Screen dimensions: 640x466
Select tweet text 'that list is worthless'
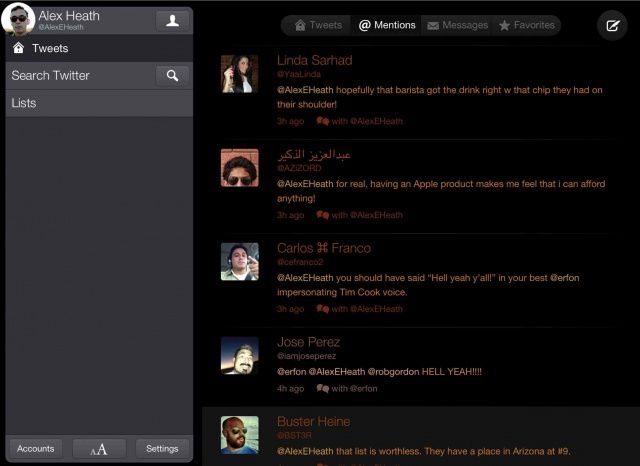424,451
